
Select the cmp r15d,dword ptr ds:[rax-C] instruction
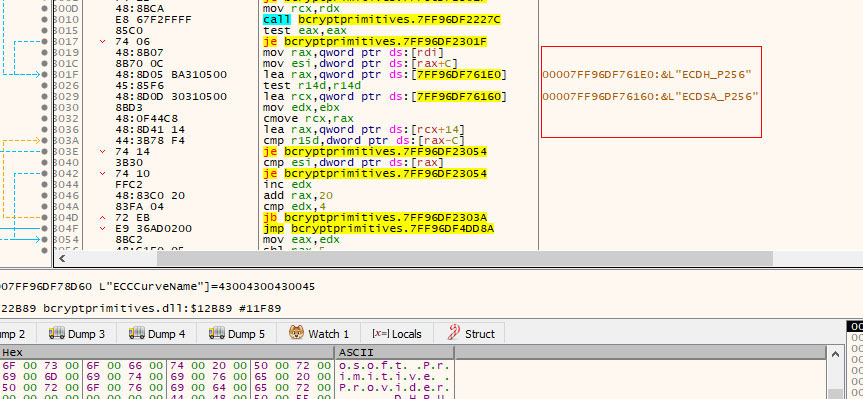[364, 140]
